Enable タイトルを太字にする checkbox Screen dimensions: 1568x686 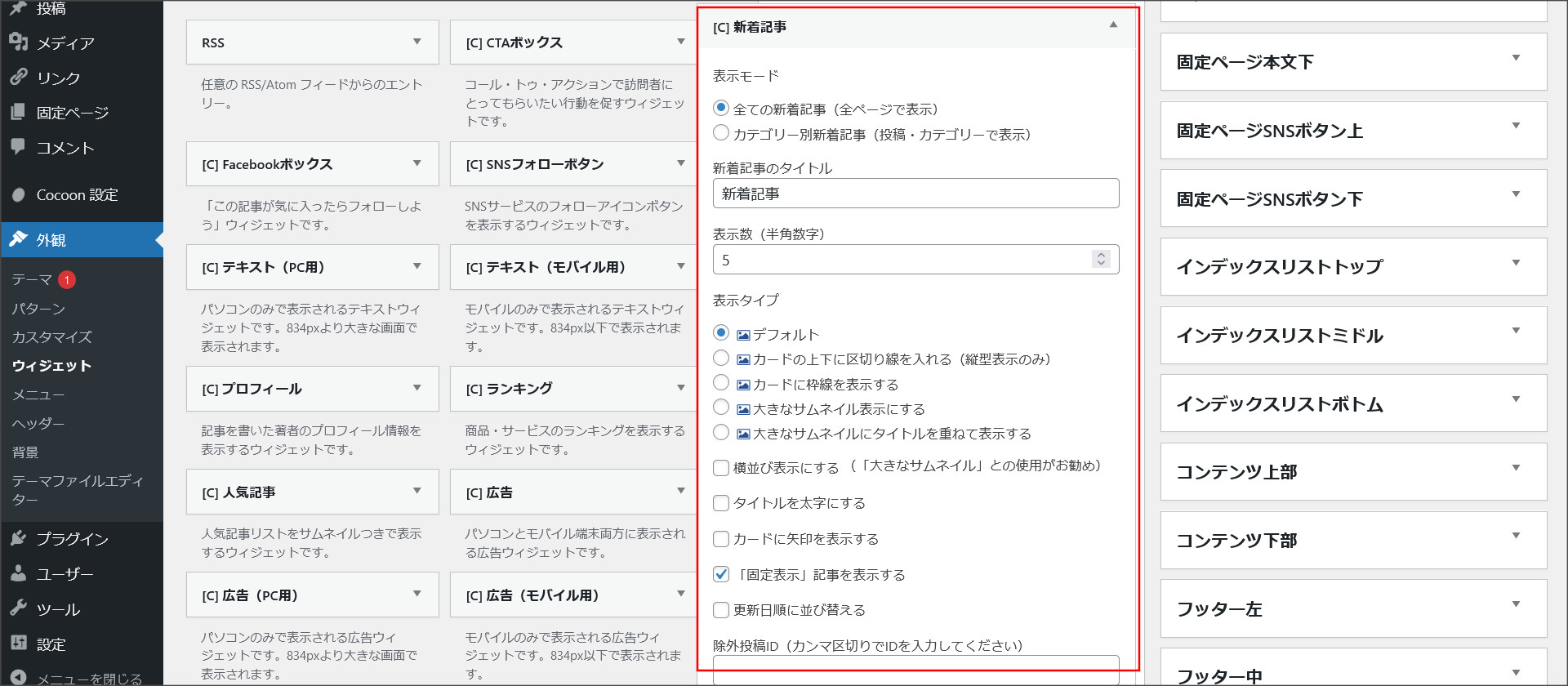coord(721,503)
